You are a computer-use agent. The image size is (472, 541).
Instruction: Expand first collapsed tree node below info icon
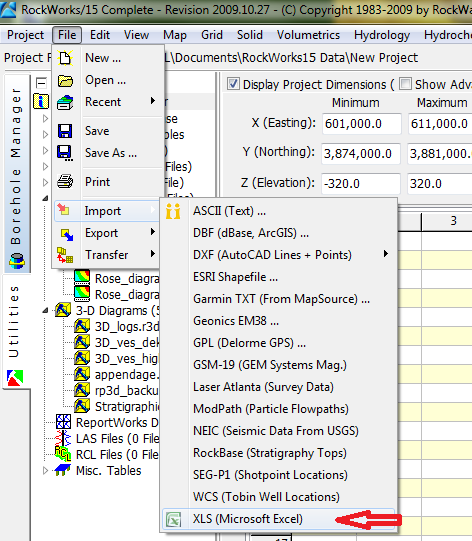click(x=45, y=119)
